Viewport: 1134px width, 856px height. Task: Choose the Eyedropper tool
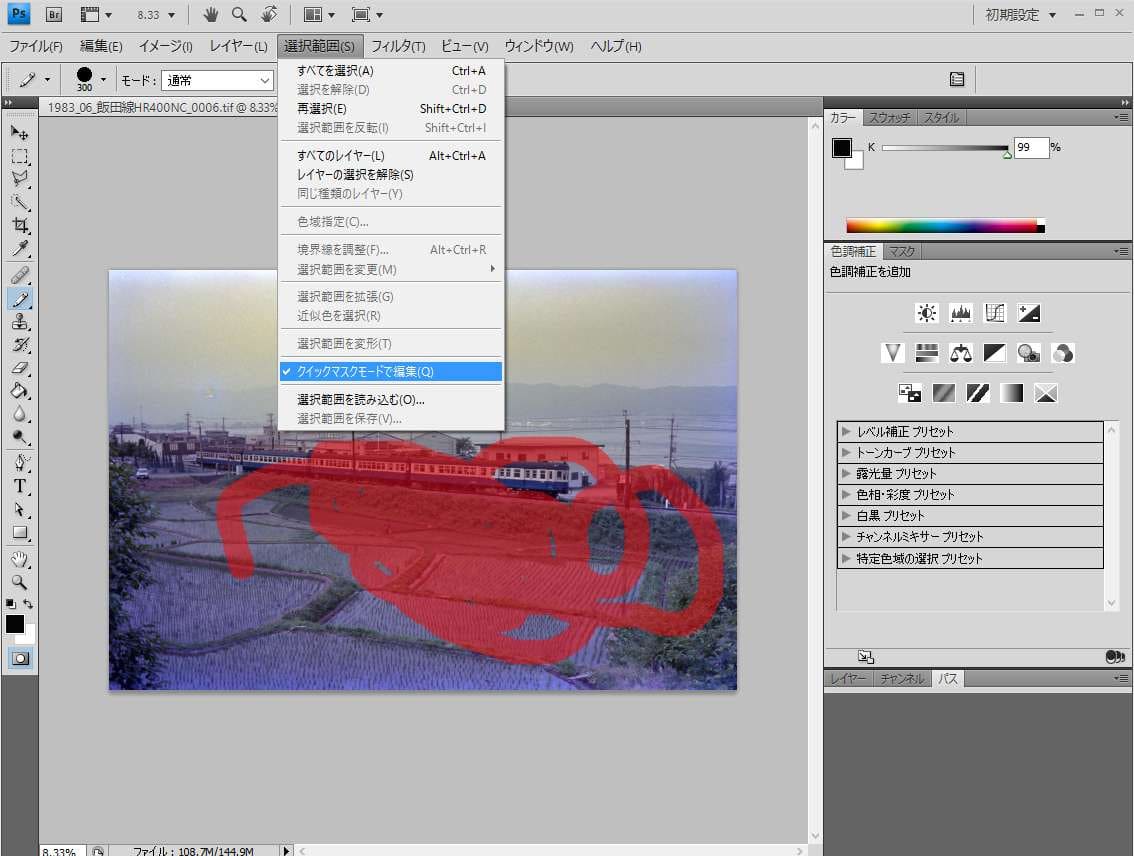19,248
